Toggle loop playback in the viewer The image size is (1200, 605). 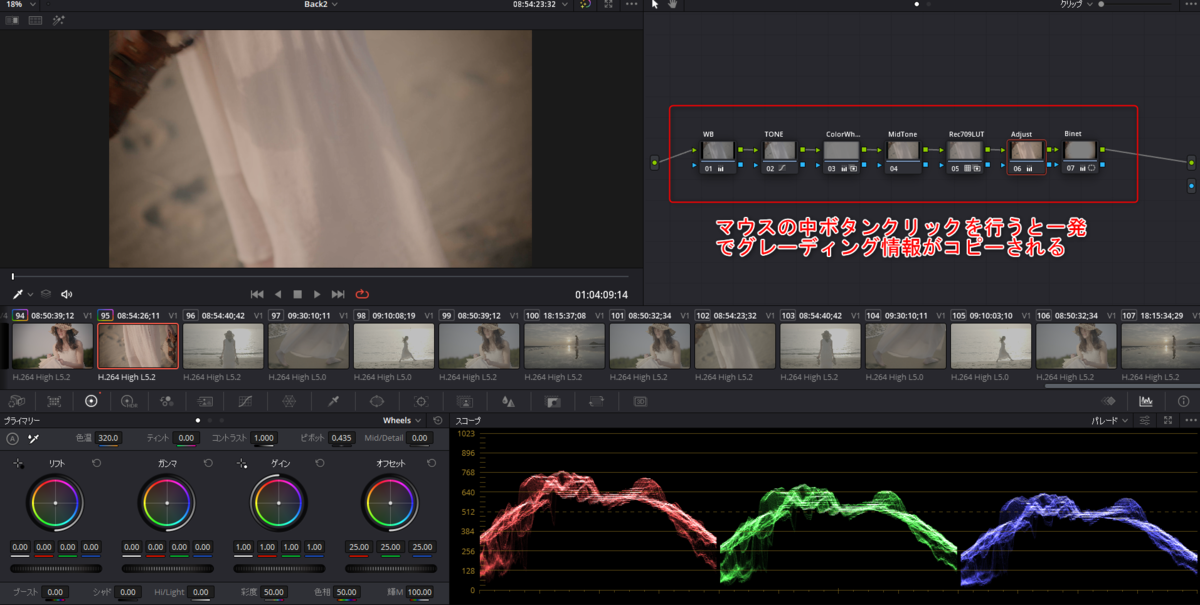point(362,294)
